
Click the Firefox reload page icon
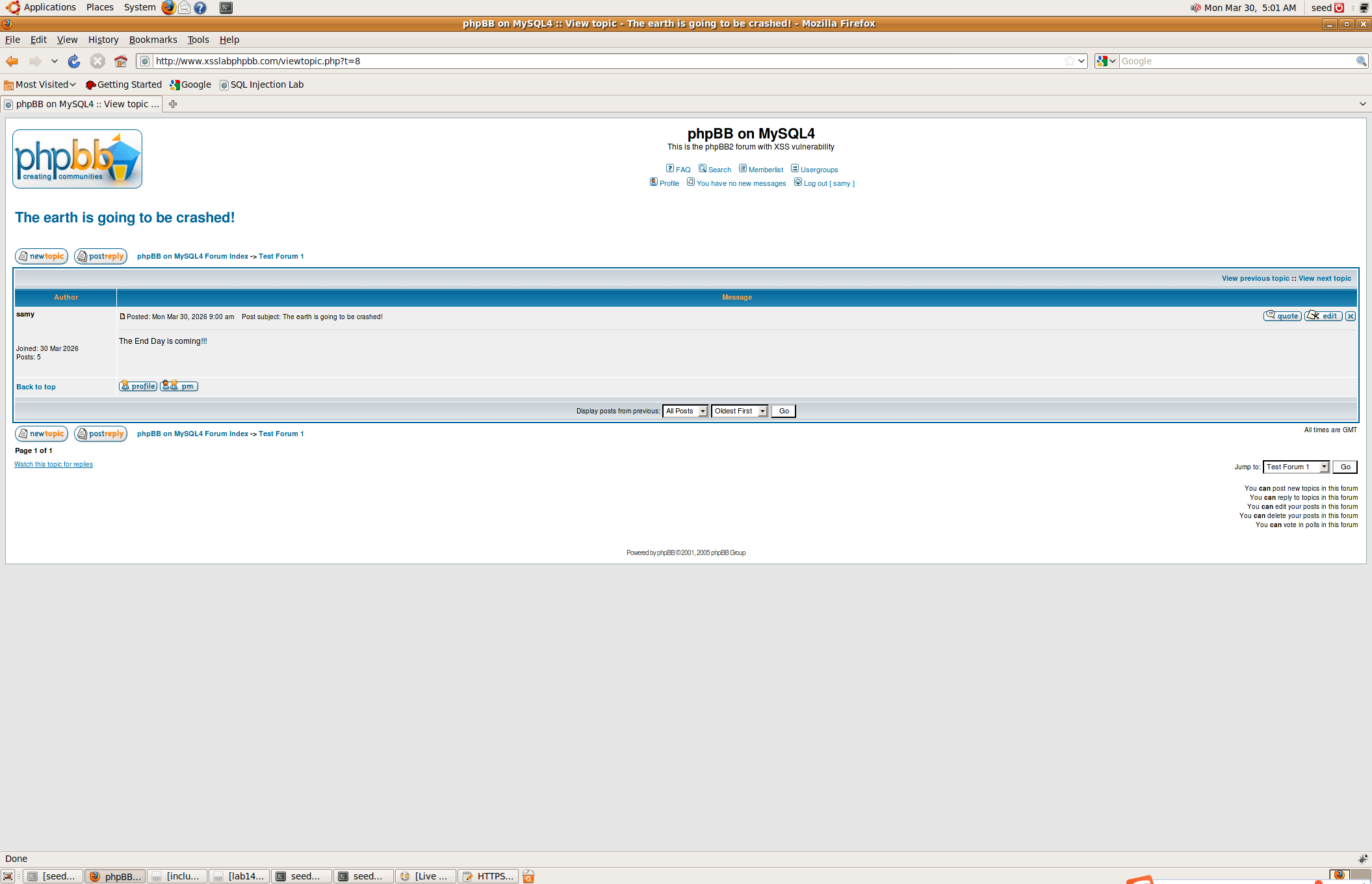(x=74, y=61)
